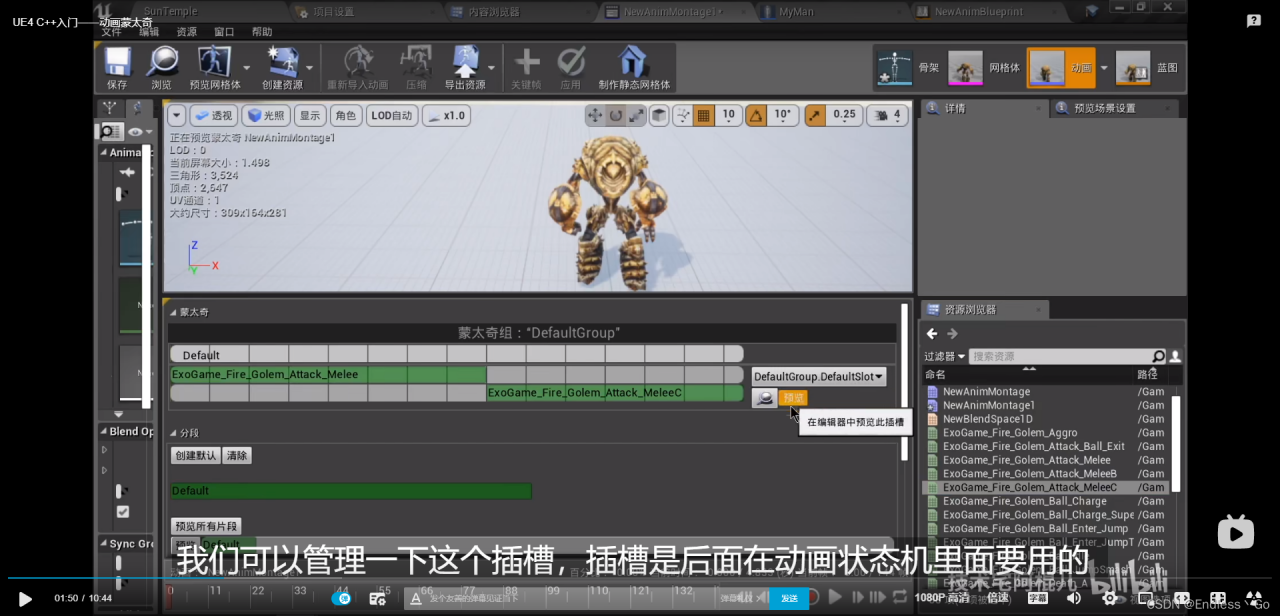Select ExoGame_Fire_Golem_Attack_MeleeB in asset list
The image size is (1280, 616).
tap(1030, 474)
